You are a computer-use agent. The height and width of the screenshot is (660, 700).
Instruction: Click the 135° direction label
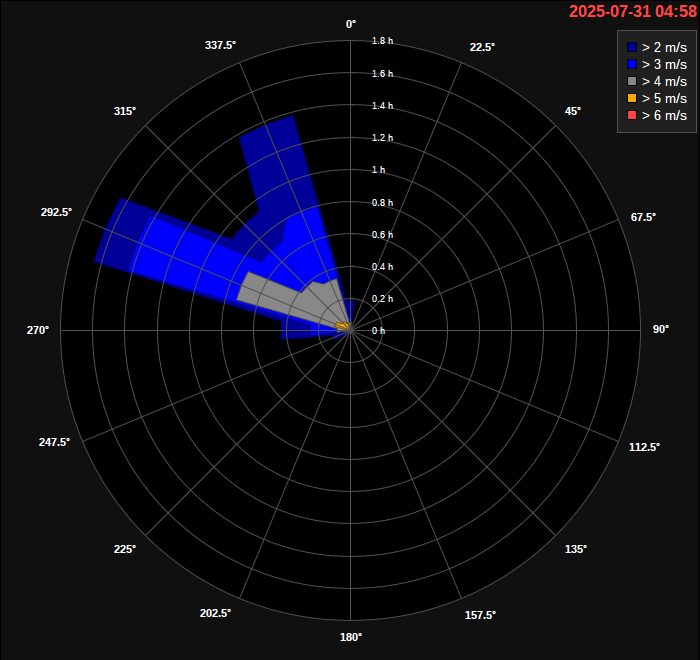[x=576, y=549]
